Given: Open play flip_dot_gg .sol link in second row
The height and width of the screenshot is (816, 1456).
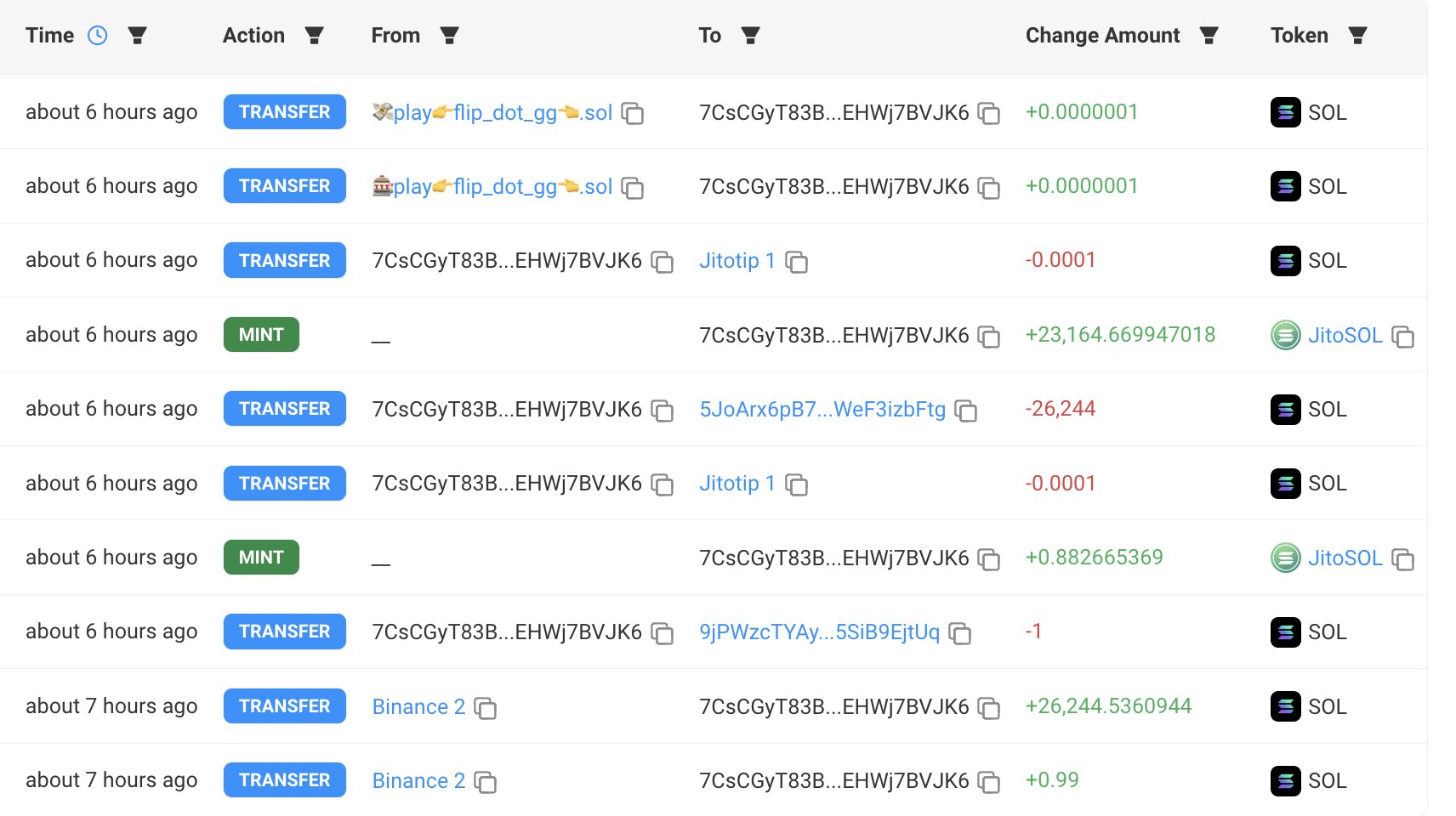Looking at the screenshot, I should [492, 186].
